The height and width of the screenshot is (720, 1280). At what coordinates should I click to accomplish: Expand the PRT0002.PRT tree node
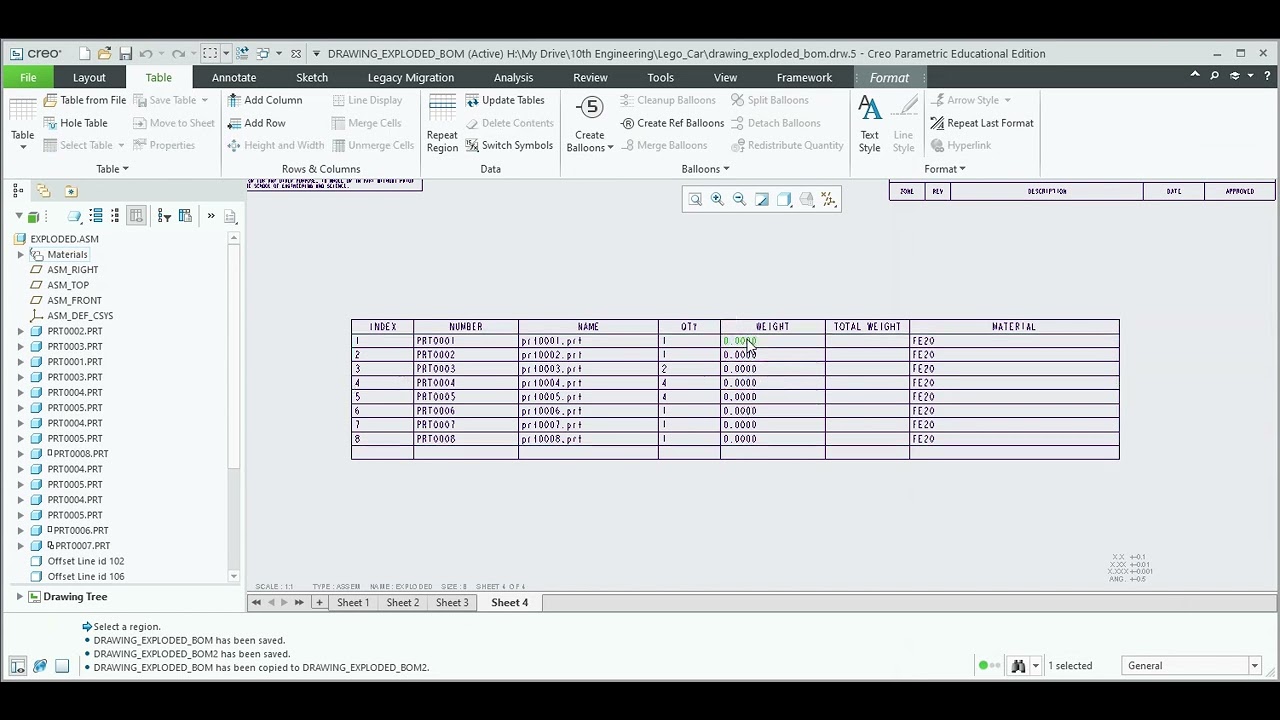coord(21,331)
